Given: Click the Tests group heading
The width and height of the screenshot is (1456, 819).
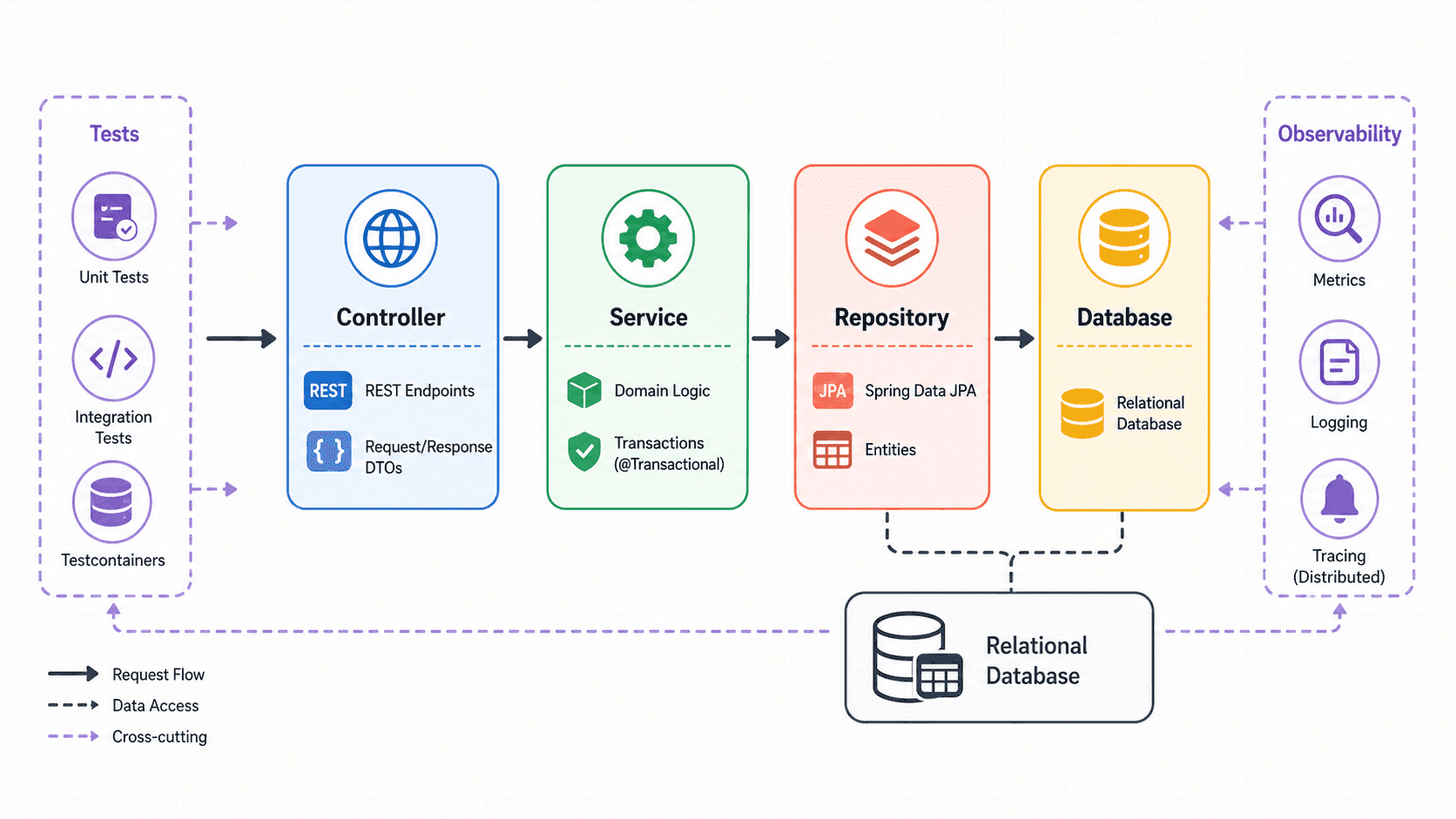Looking at the screenshot, I should pos(114,134).
